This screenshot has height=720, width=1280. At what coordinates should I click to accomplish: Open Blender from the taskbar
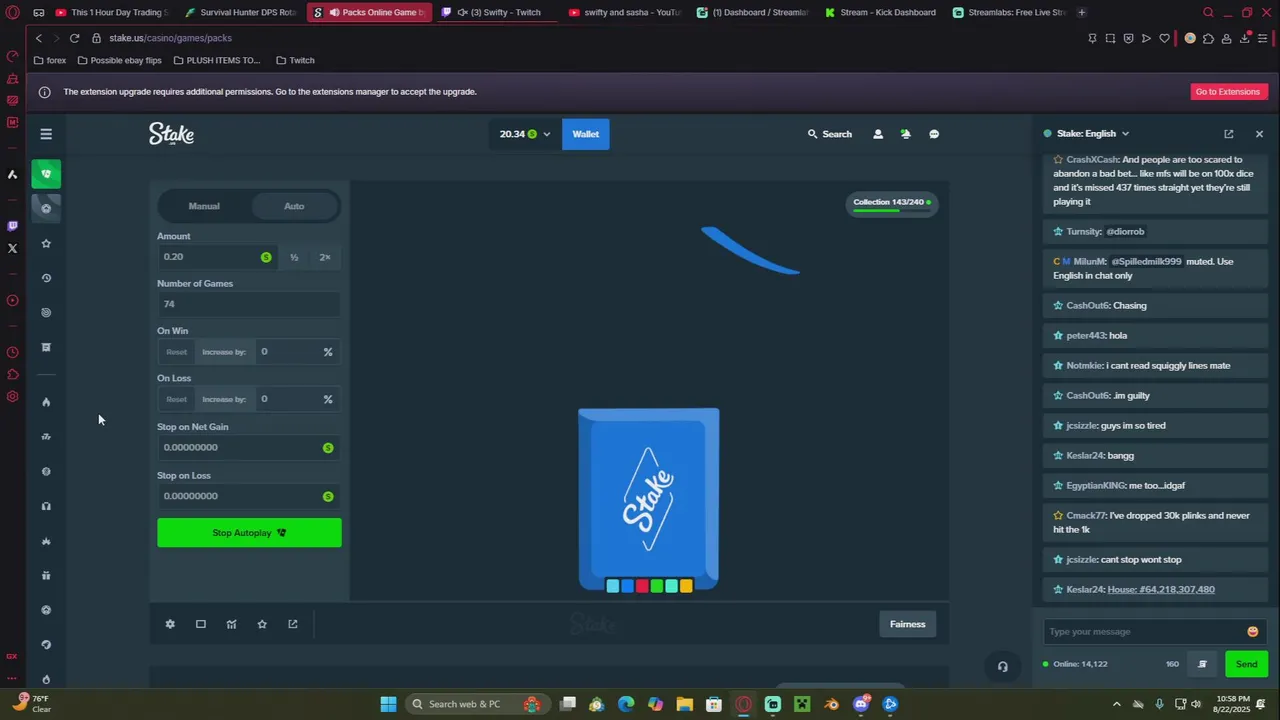832,704
